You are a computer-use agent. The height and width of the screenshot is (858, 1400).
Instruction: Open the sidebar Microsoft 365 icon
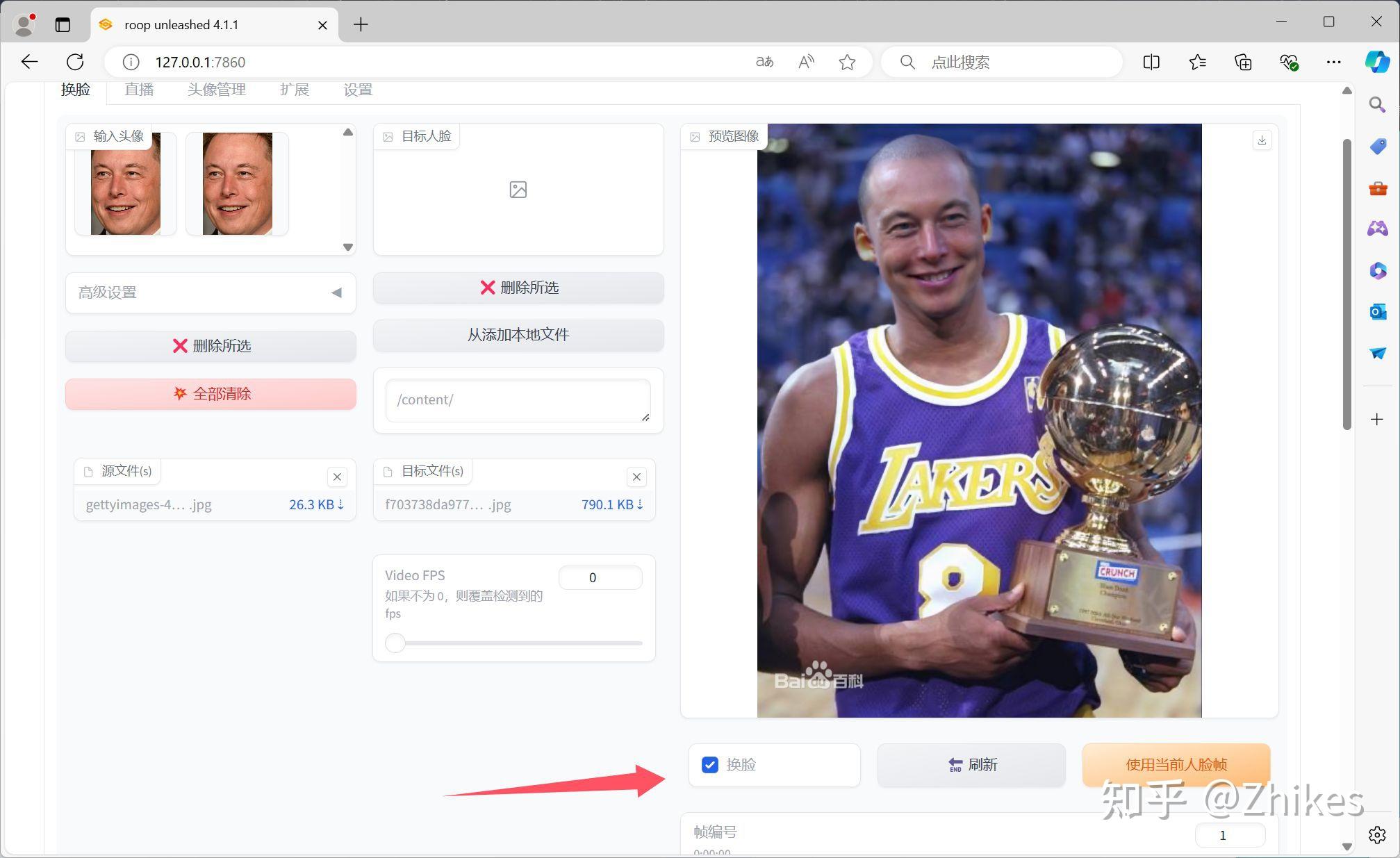click(x=1377, y=270)
